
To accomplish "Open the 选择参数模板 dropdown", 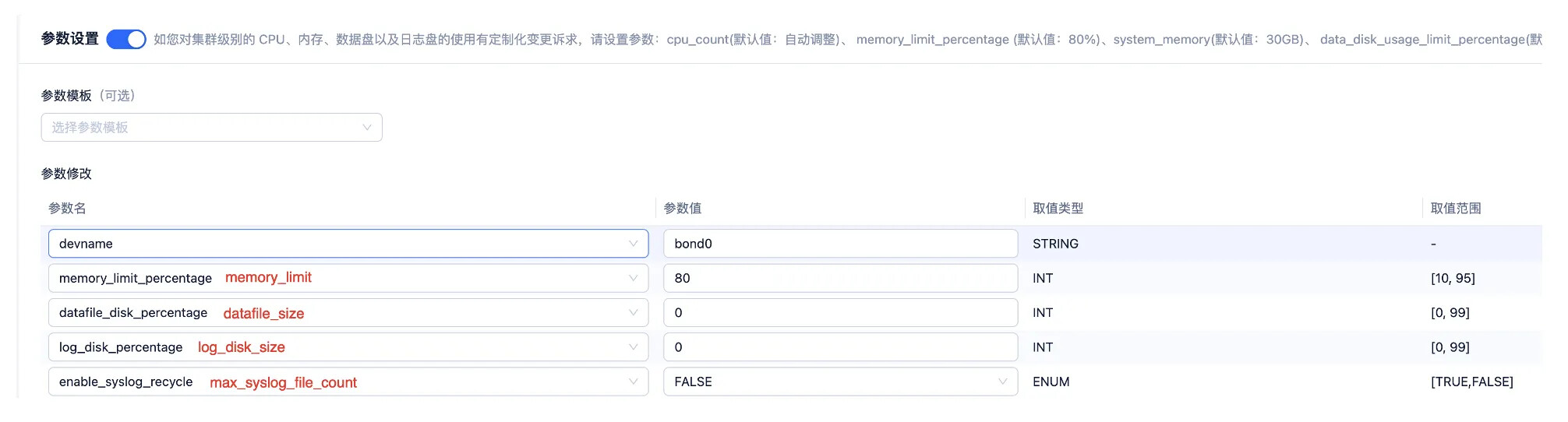I will (210, 128).
